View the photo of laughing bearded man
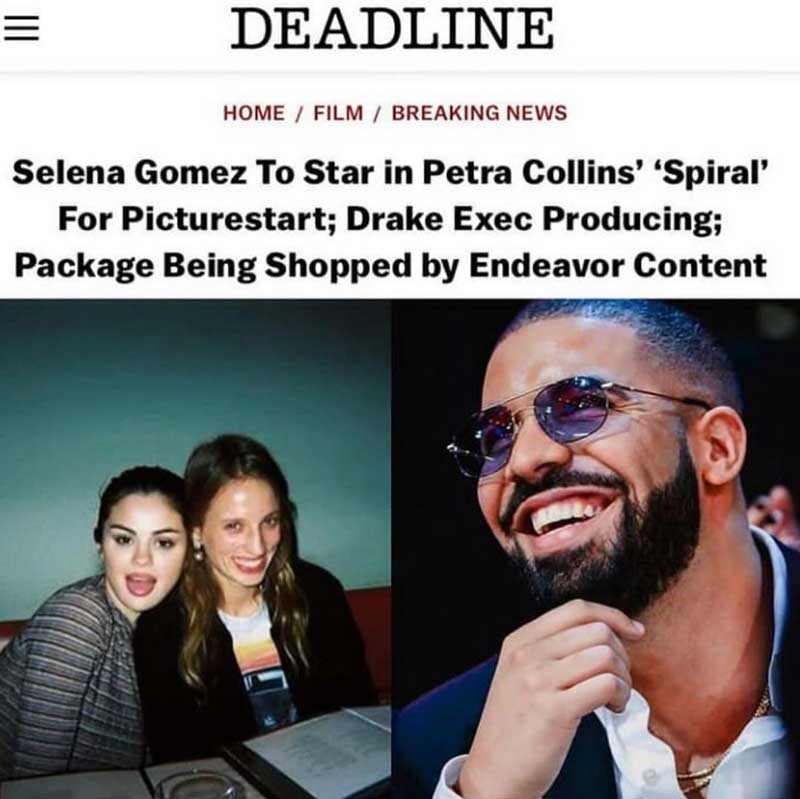 click(x=596, y=549)
